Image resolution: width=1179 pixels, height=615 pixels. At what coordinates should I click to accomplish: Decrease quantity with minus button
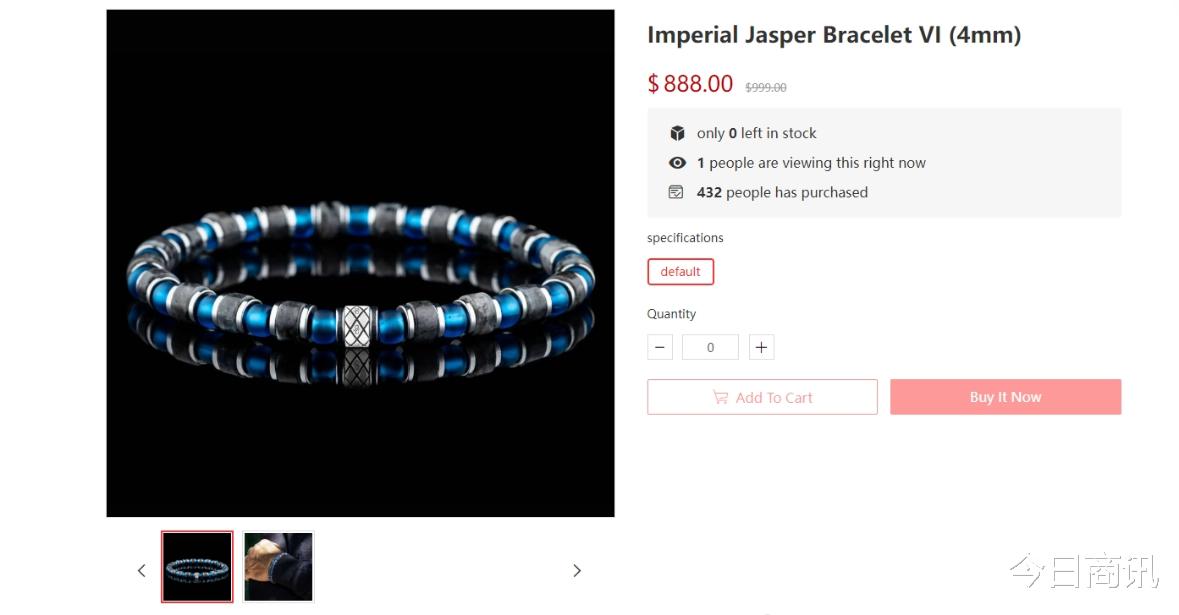(659, 347)
